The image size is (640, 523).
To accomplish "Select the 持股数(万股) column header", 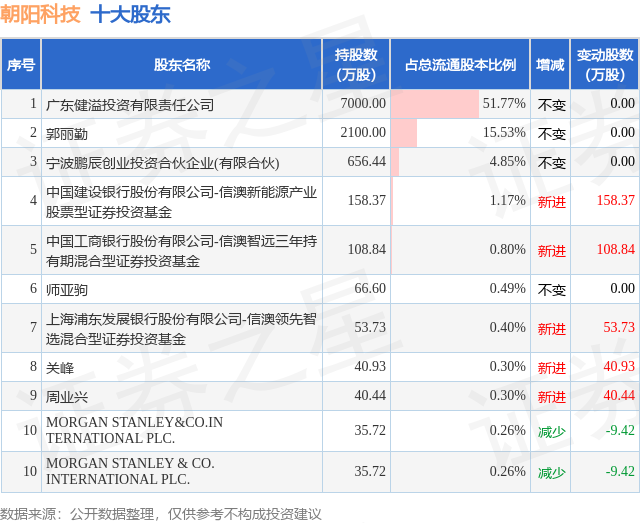I will [356, 65].
